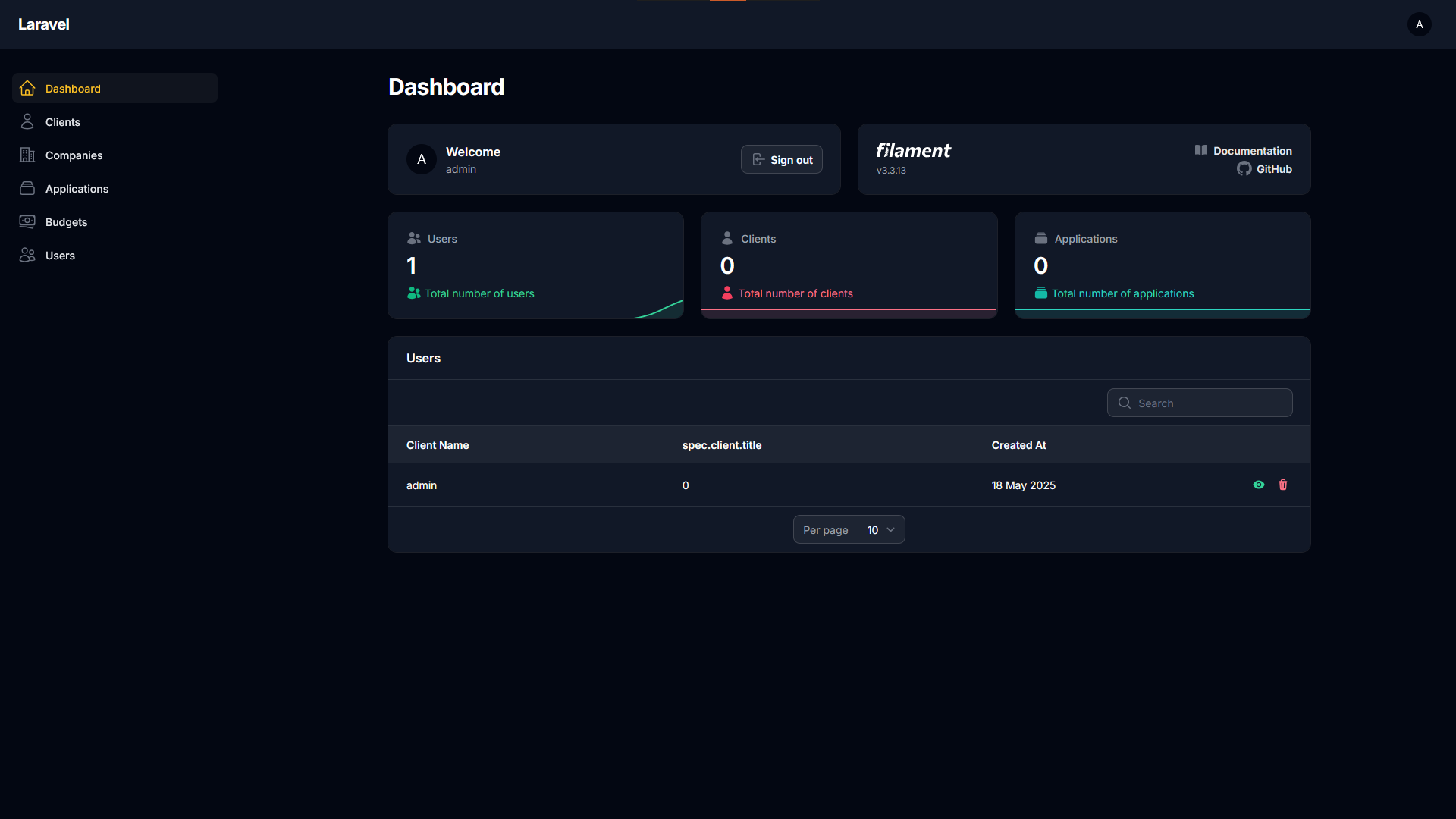This screenshot has height=819, width=1456.
Task: Click the Users stat card icon
Action: (x=413, y=238)
